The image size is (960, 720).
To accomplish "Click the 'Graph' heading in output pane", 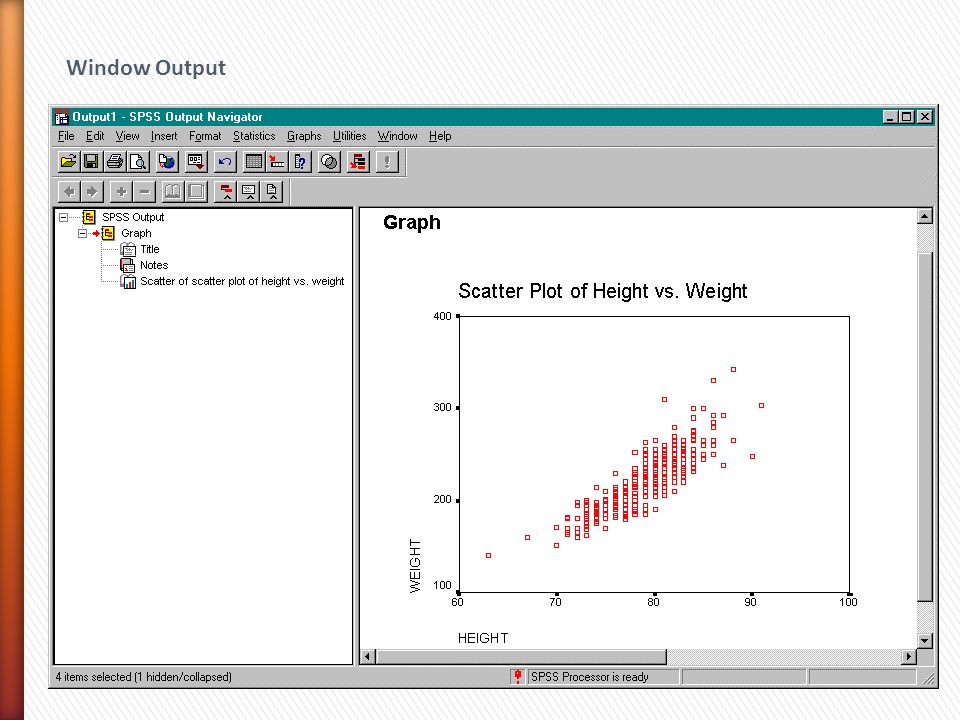I will click(x=411, y=222).
